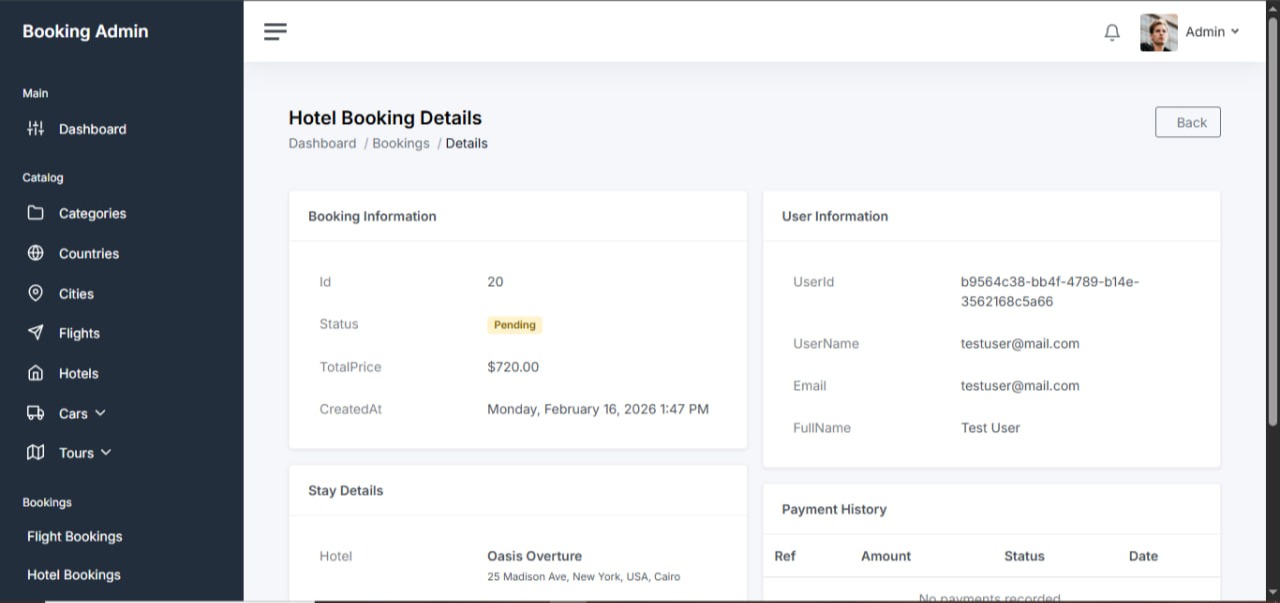The height and width of the screenshot is (603, 1280).
Task: Expand the Cars submenu chevron
Action: pos(100,413)
